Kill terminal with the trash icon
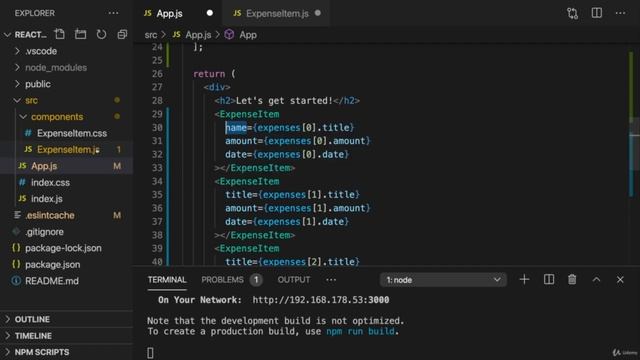This screenshot has width=640, height=360. (572, 280)
